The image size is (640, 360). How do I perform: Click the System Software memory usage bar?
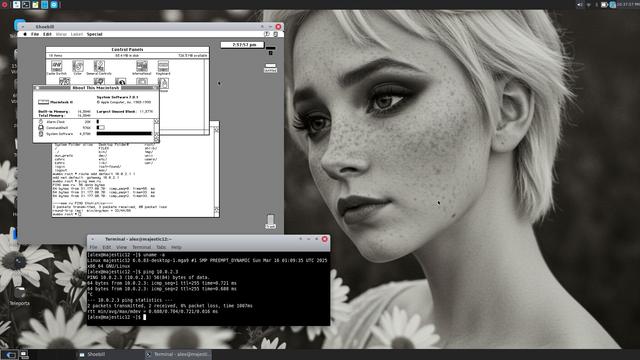[x=124, y=133]
